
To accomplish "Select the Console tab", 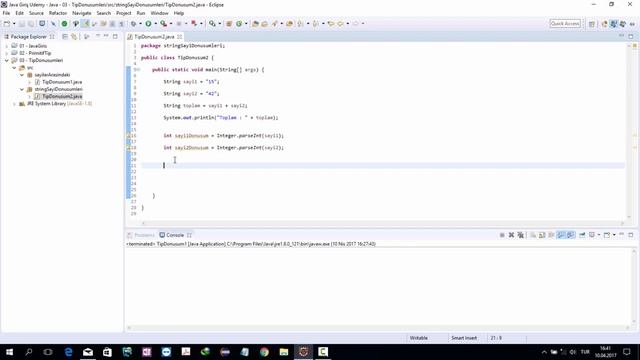I will [175, 235].
